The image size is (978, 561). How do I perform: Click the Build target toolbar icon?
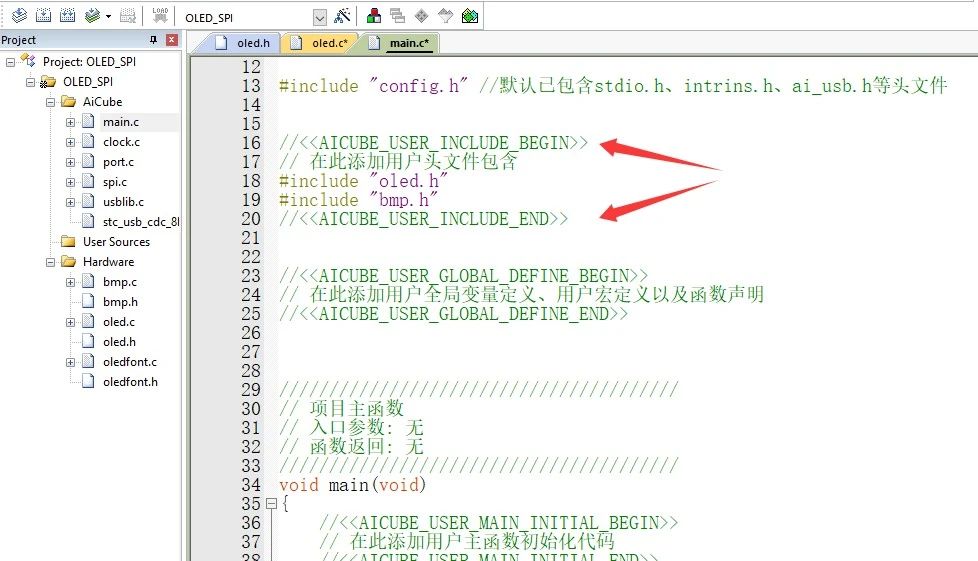pos(44,15)
